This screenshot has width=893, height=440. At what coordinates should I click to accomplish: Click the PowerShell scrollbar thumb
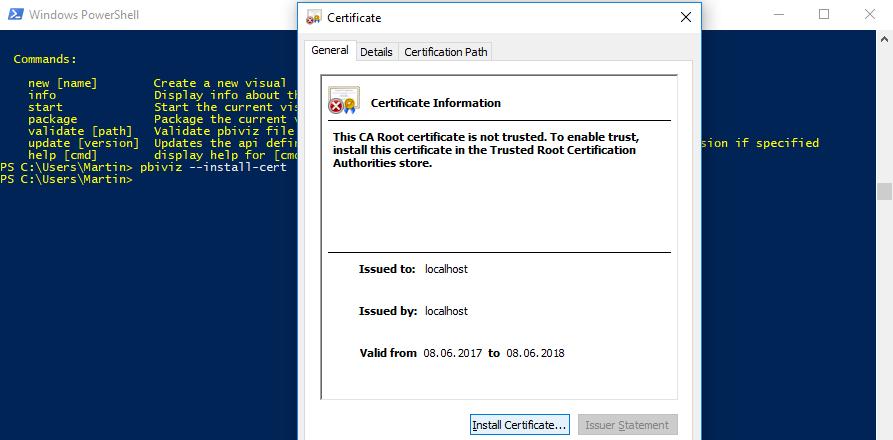coord(884,191)
